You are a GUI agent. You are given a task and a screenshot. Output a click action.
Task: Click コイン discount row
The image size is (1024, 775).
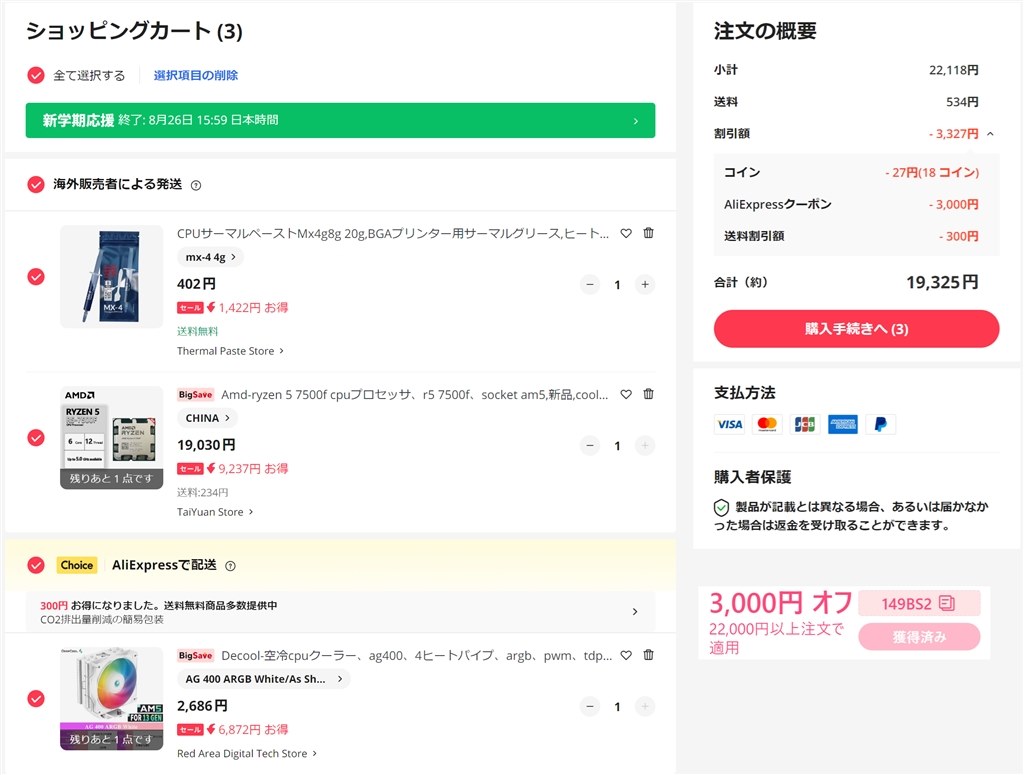coord(852,172)
